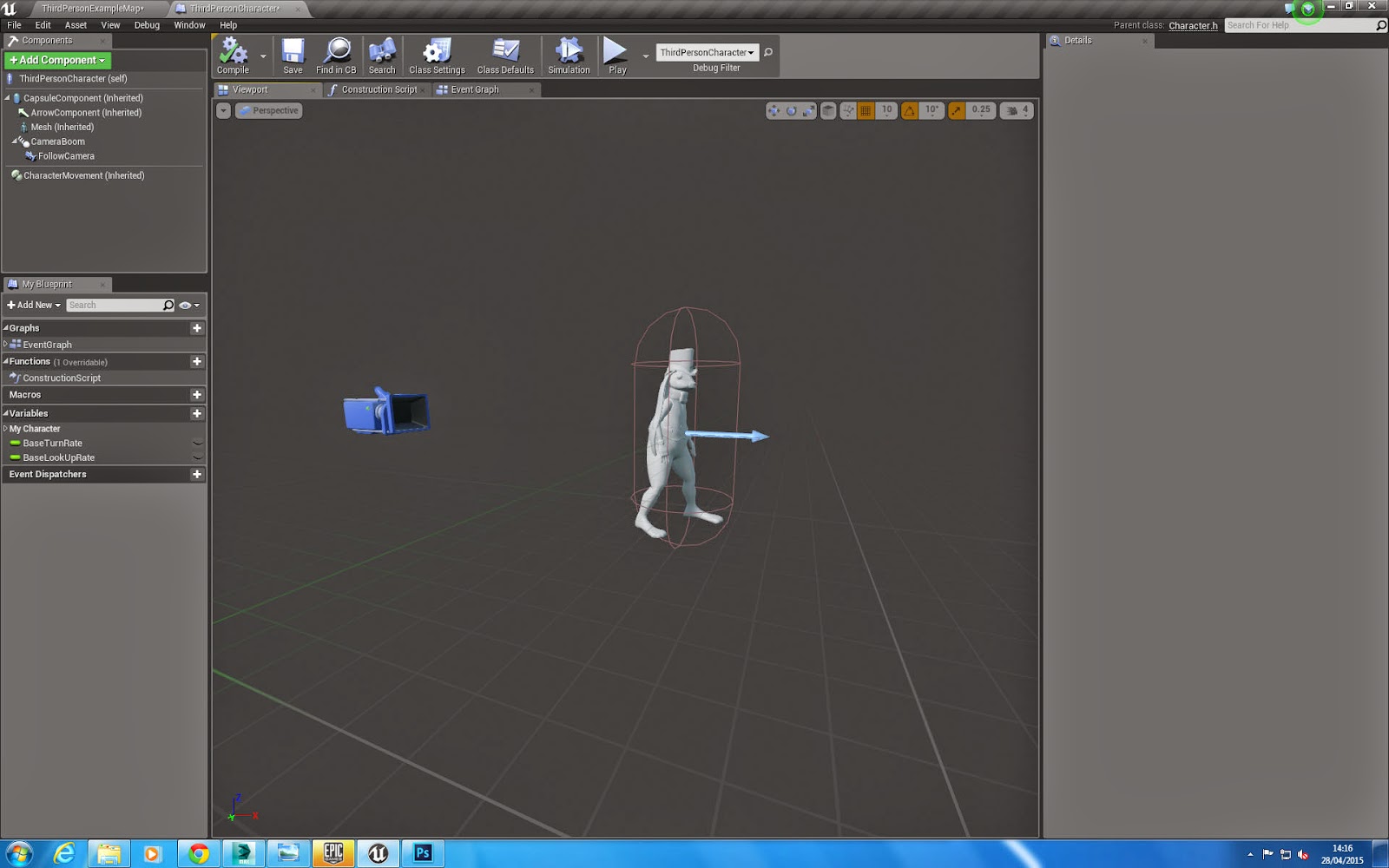Open Class Defaults from the toolbar
Screen dimensions: 1389x868
point(505,56)
